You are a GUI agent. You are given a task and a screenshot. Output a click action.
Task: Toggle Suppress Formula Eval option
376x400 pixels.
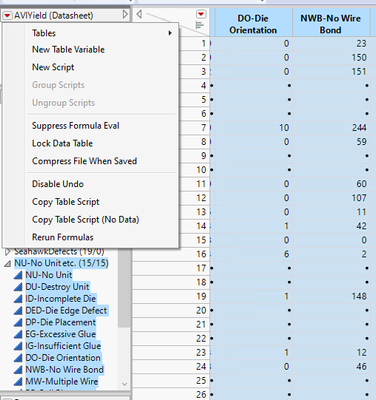pyautogui.click(x=76, y=126)
